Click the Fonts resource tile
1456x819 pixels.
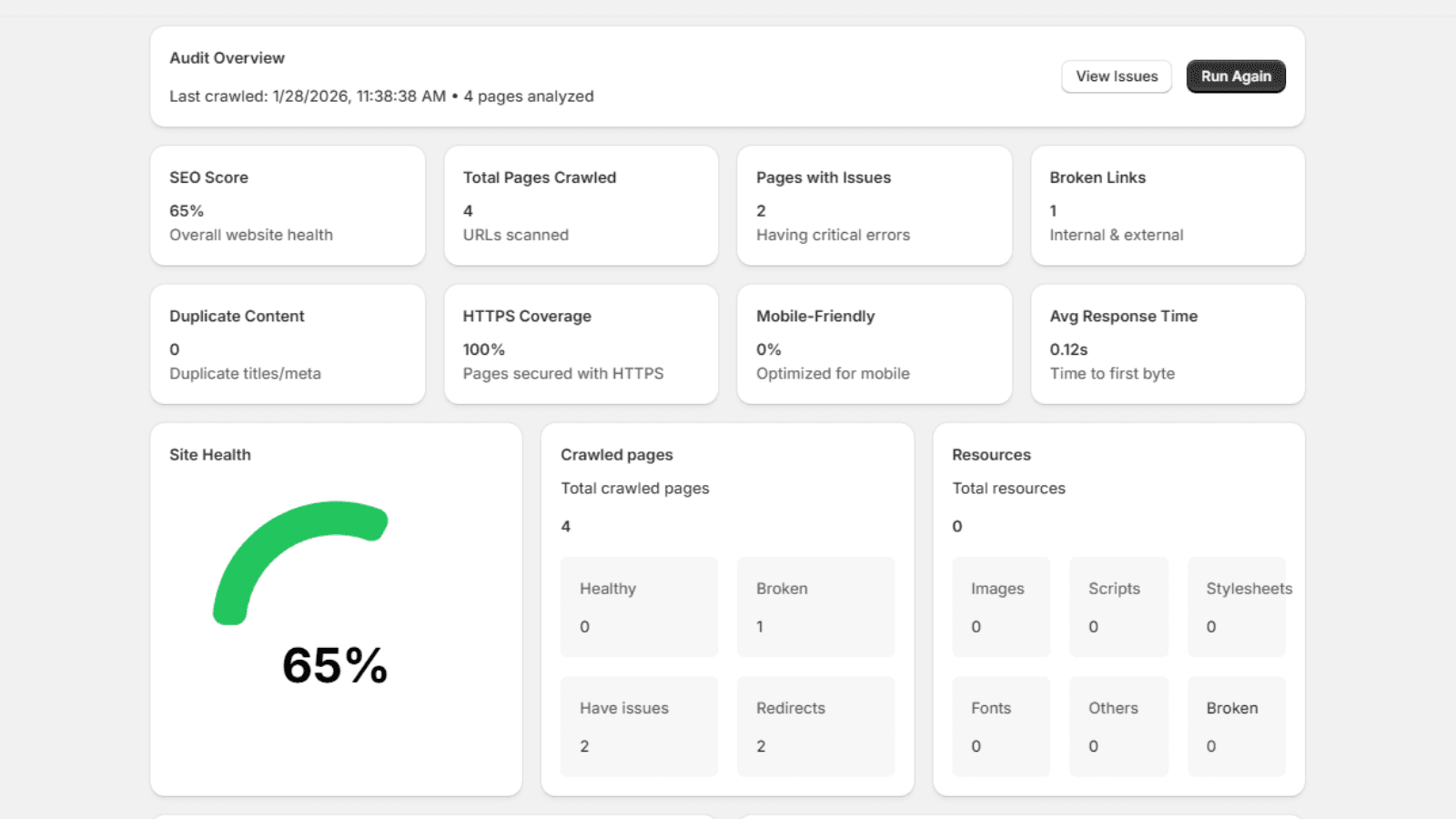(x=1001, y=726)
